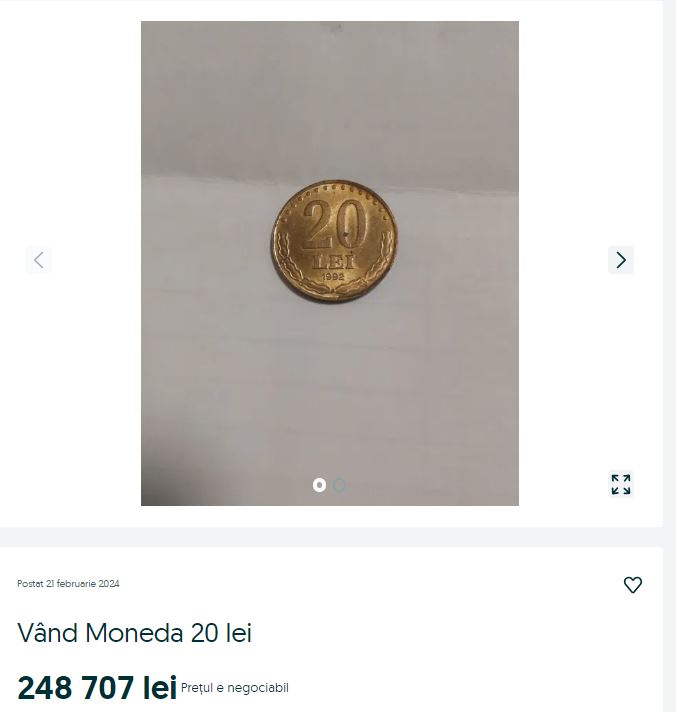Image resolution: width=676 pixels, height=712 pixels.
Task: Click the LEI inscription on the coin
Action: [x=334, y=262]
